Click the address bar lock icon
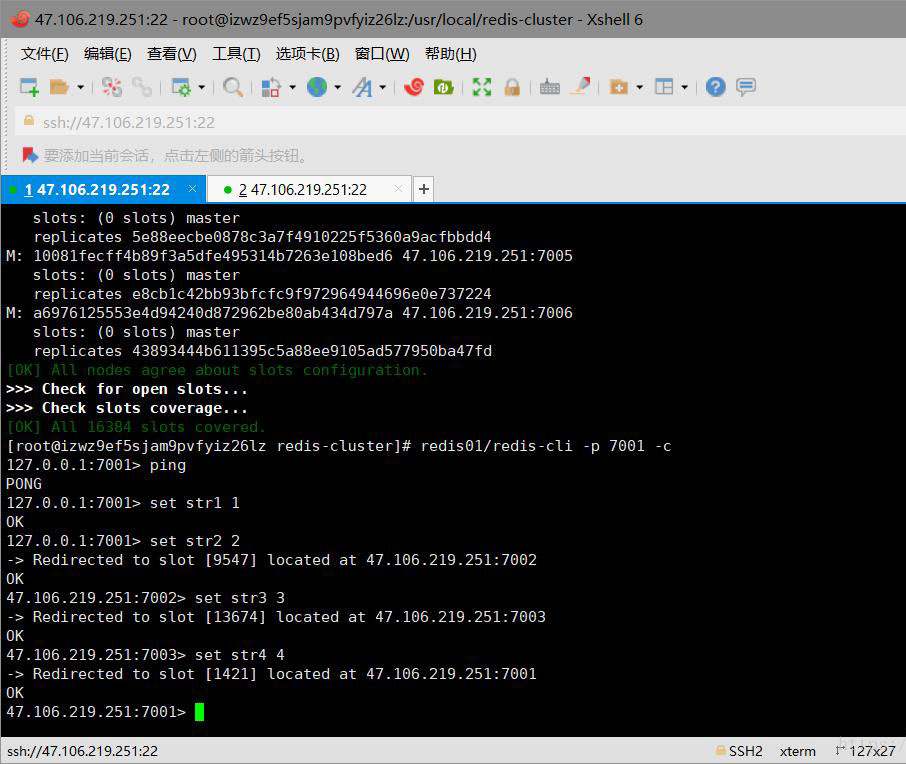The height and width of the screenshot is (764, 906). [x=28, y=121]
